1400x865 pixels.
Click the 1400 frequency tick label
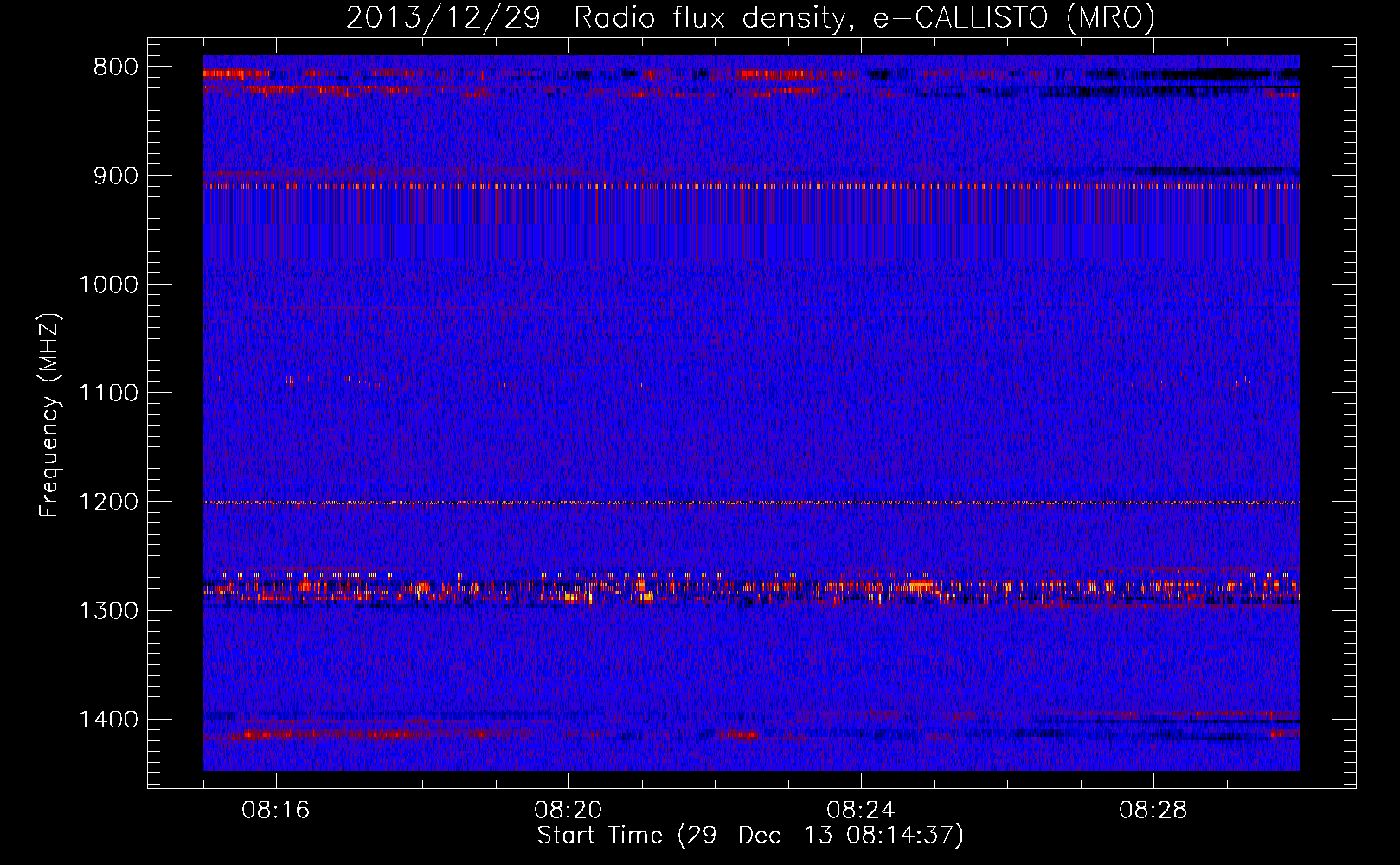pyautogui.click(x=108, y=719)
